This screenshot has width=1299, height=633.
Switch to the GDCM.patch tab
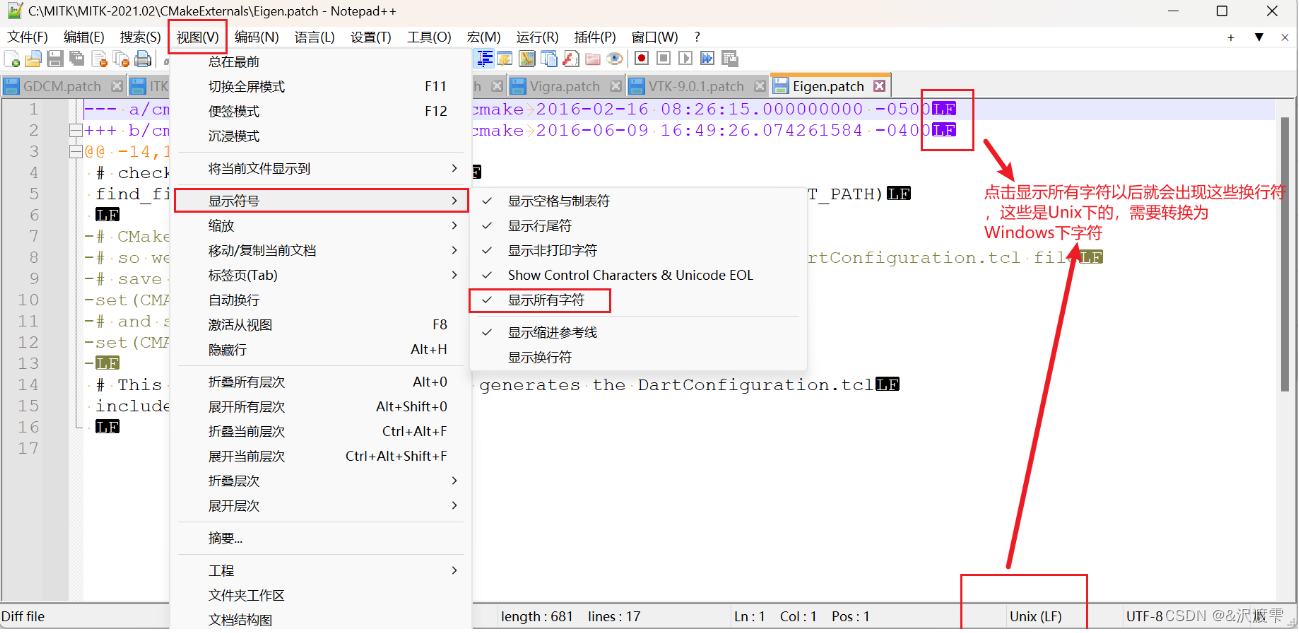tap(60, 86)
